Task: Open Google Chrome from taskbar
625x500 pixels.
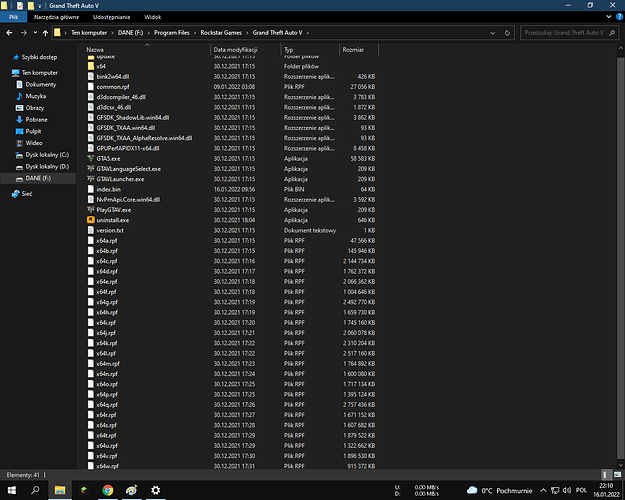Action: click(x=108, y=490)
